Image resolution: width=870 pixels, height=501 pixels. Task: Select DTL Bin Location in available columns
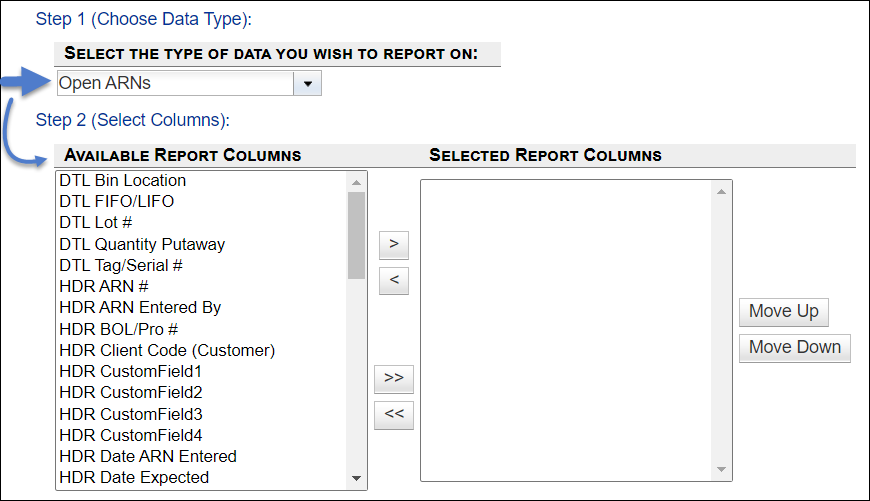point(122,181)
